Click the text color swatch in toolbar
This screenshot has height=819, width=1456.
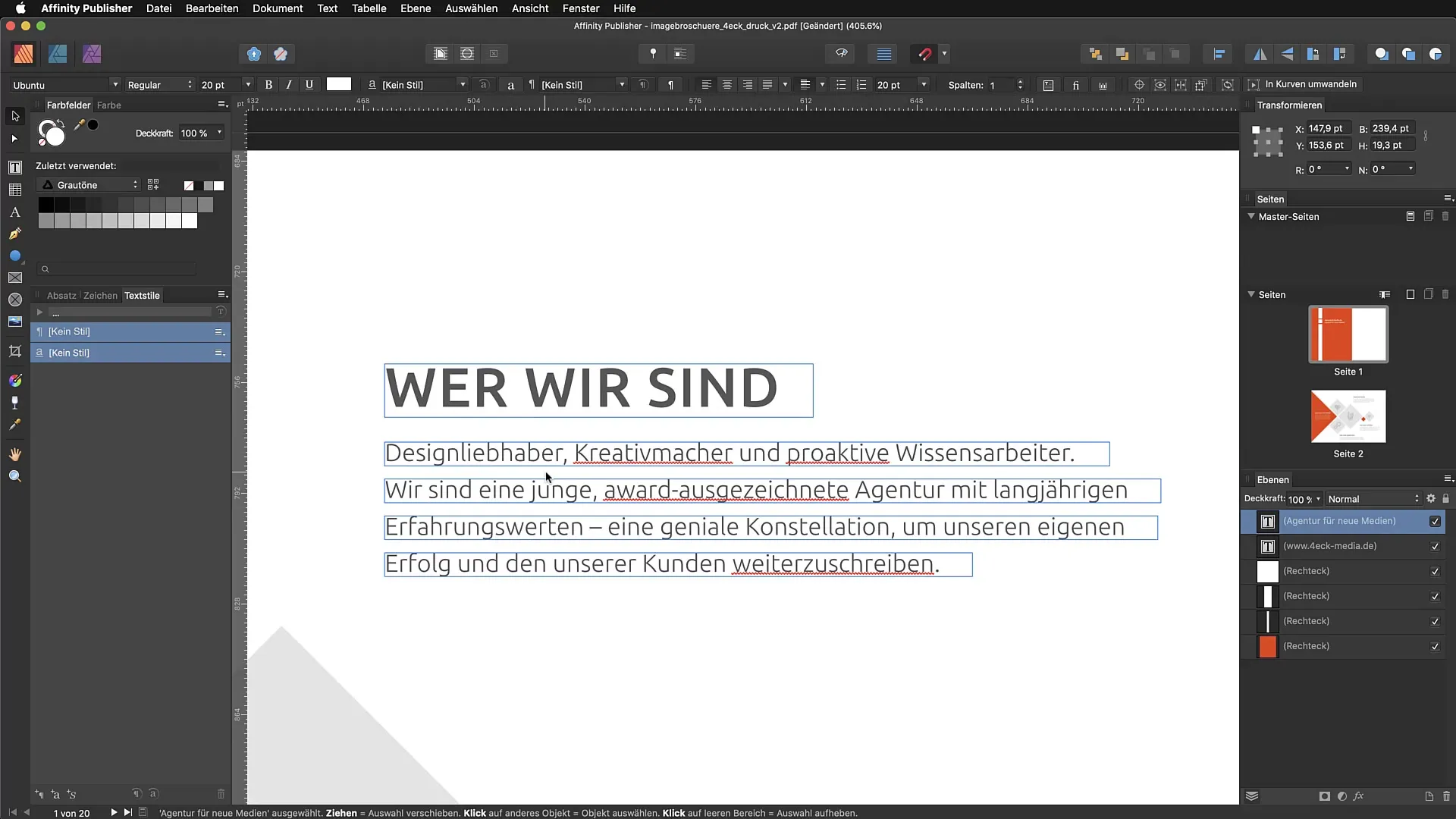[339, 84]
